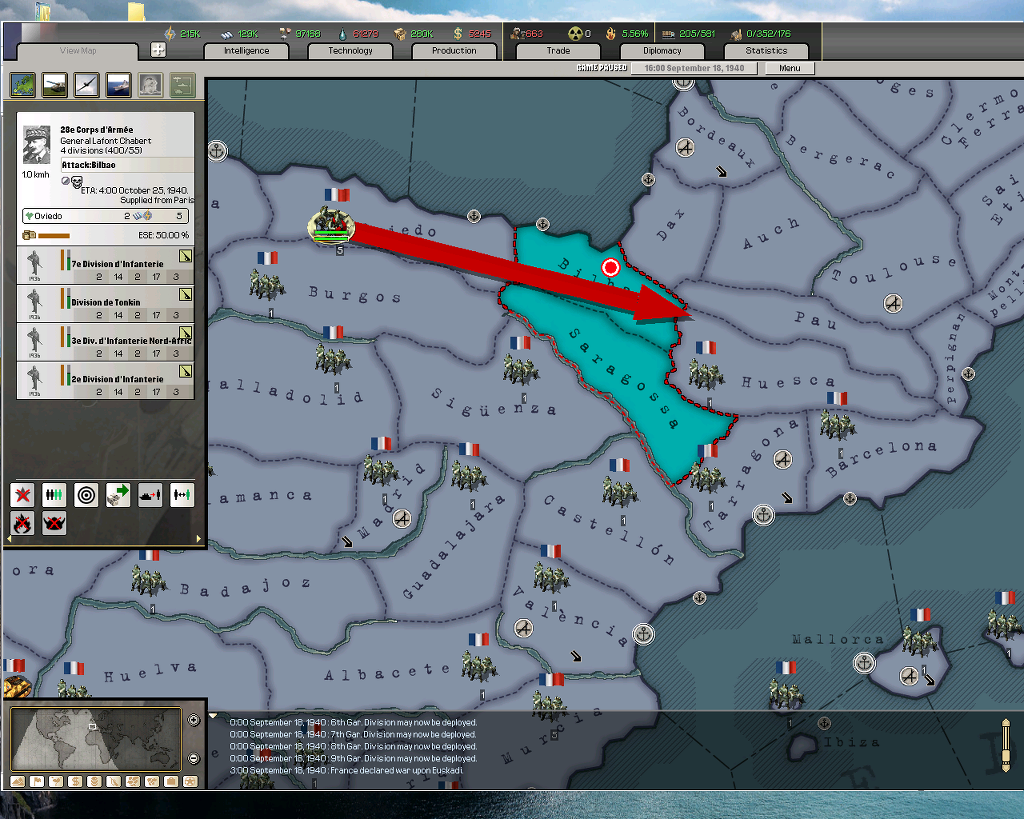Image resolution: width=1024 pixels, height=819 pixels.
Task: Select the land units tank icon
Action: point(55,85)
